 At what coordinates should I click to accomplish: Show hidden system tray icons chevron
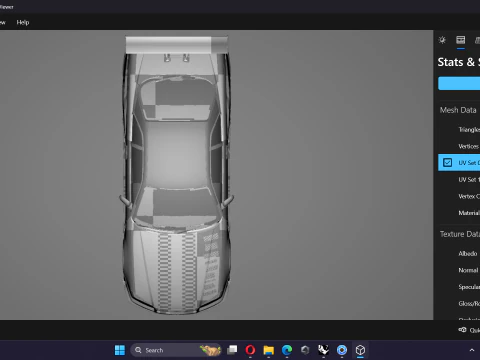pyautogui.click(x=472, y=350)
